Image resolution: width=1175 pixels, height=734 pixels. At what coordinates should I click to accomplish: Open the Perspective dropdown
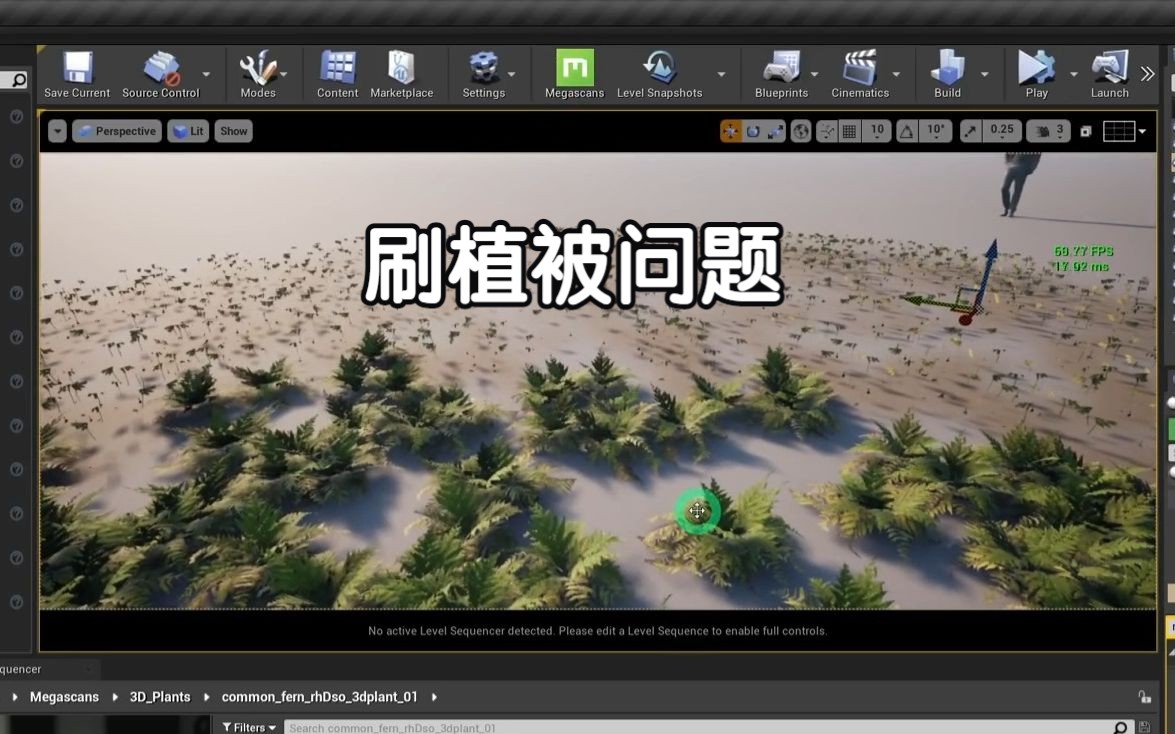click(x=116, y=131)
